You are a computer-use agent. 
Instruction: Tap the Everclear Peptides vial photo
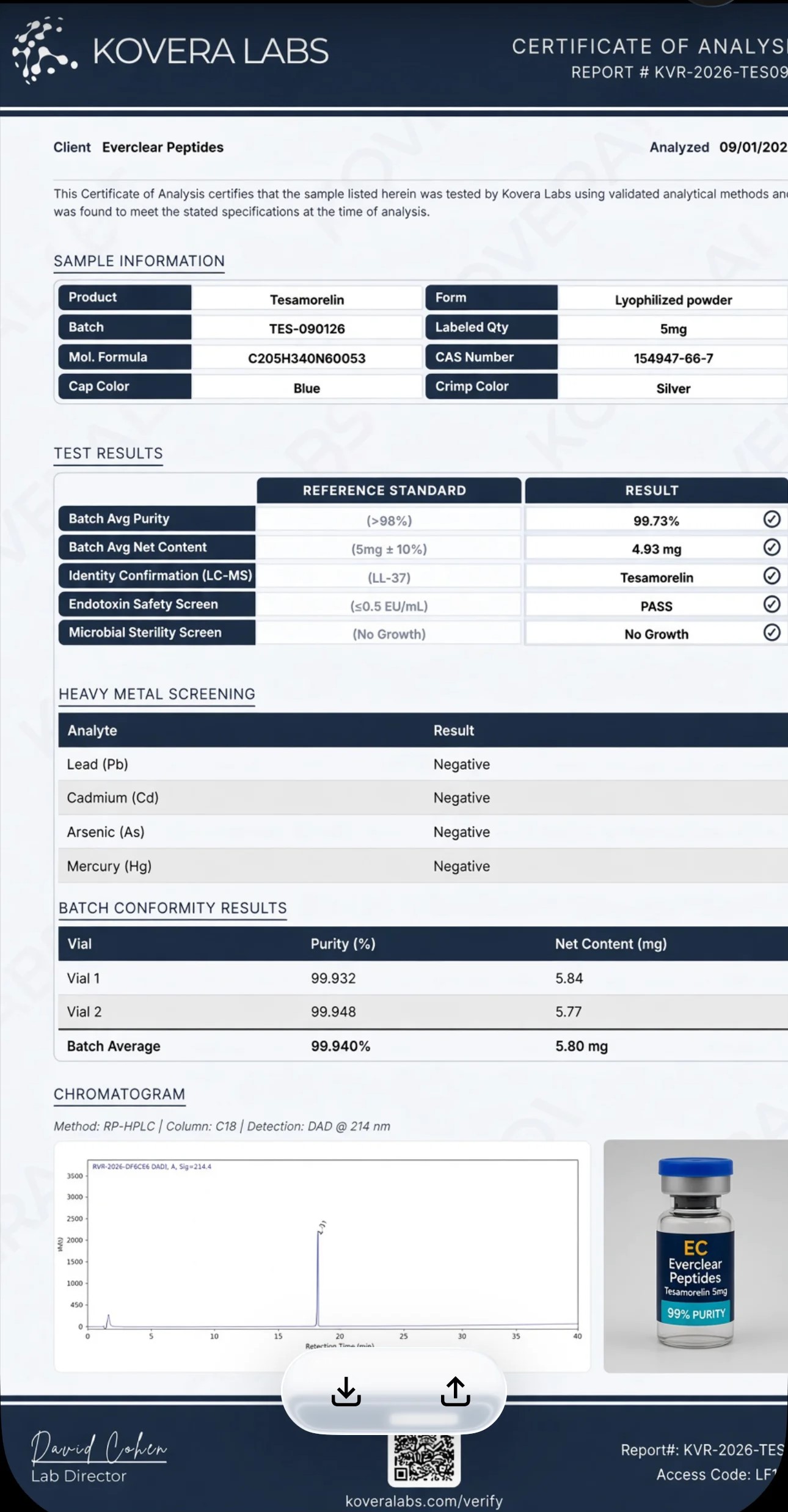tap(696, 1257)
